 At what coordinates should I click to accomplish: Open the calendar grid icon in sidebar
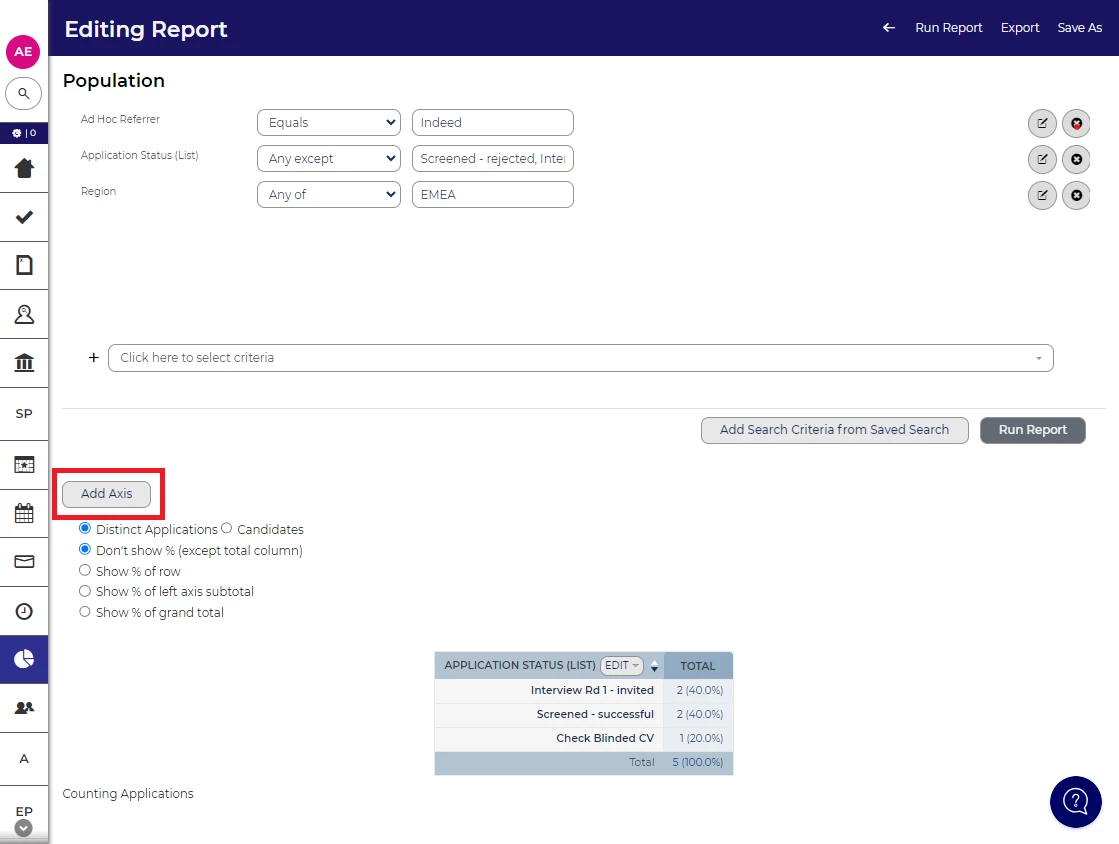coord(24,513)
